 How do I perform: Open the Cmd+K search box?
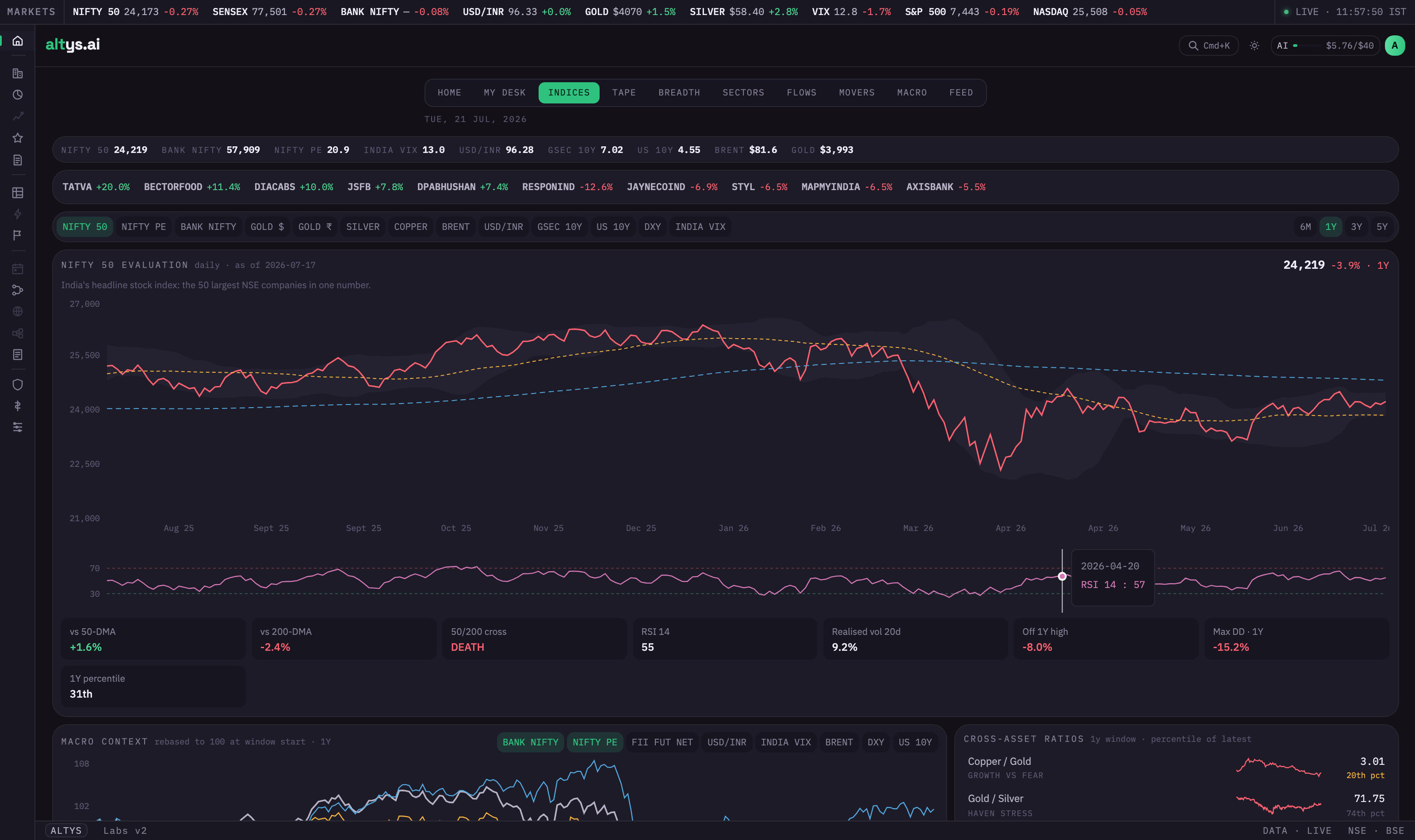[1208, 46]
